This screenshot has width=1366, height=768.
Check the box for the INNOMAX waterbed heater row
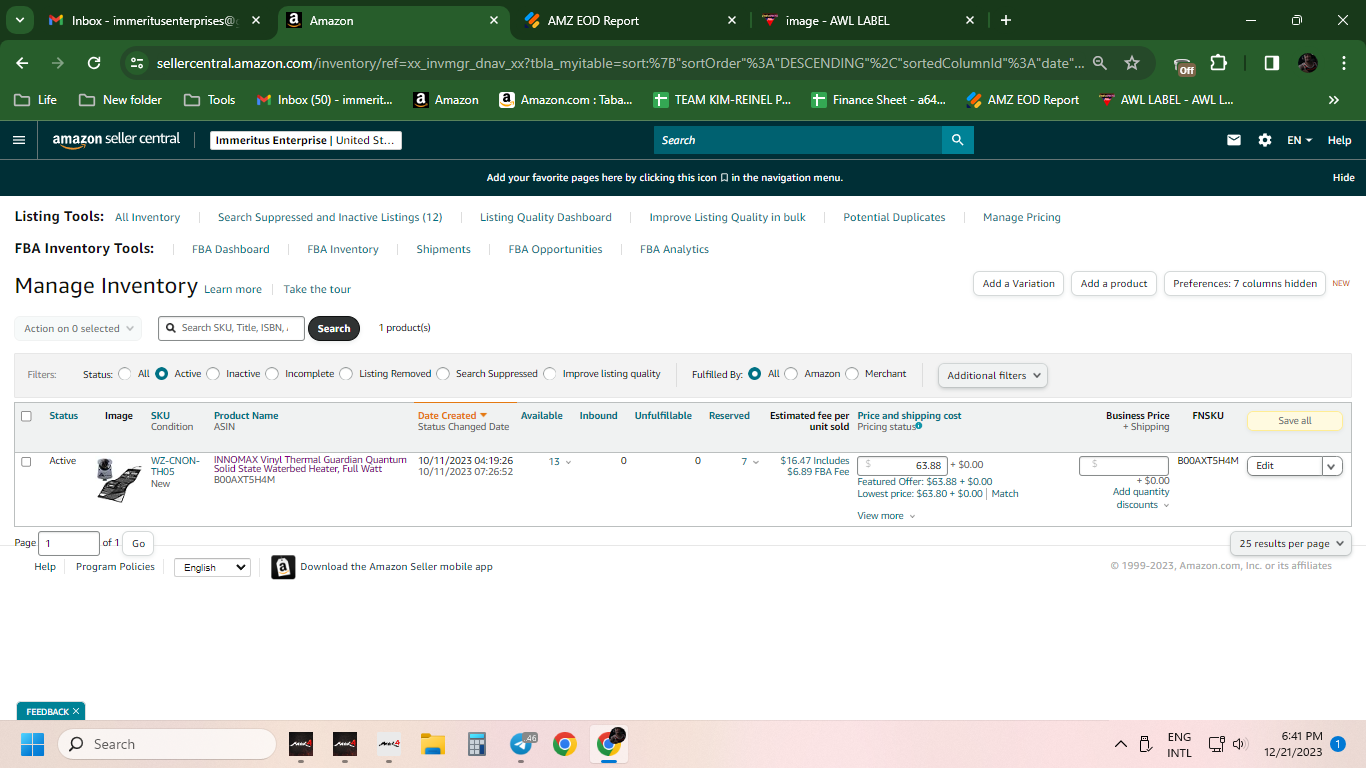tap(26, 462)
